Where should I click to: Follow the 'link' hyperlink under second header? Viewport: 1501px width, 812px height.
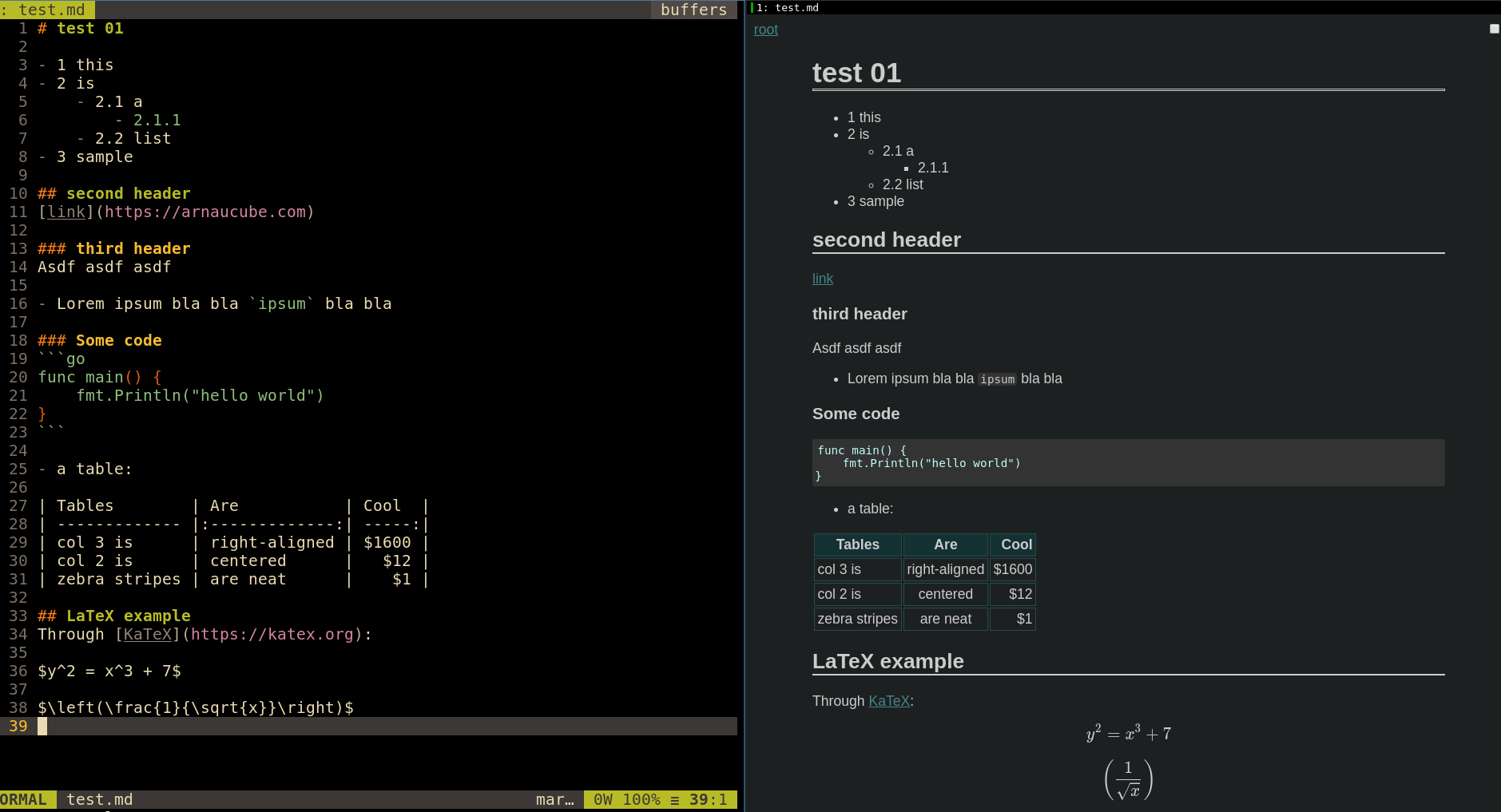tap(822, 279)
